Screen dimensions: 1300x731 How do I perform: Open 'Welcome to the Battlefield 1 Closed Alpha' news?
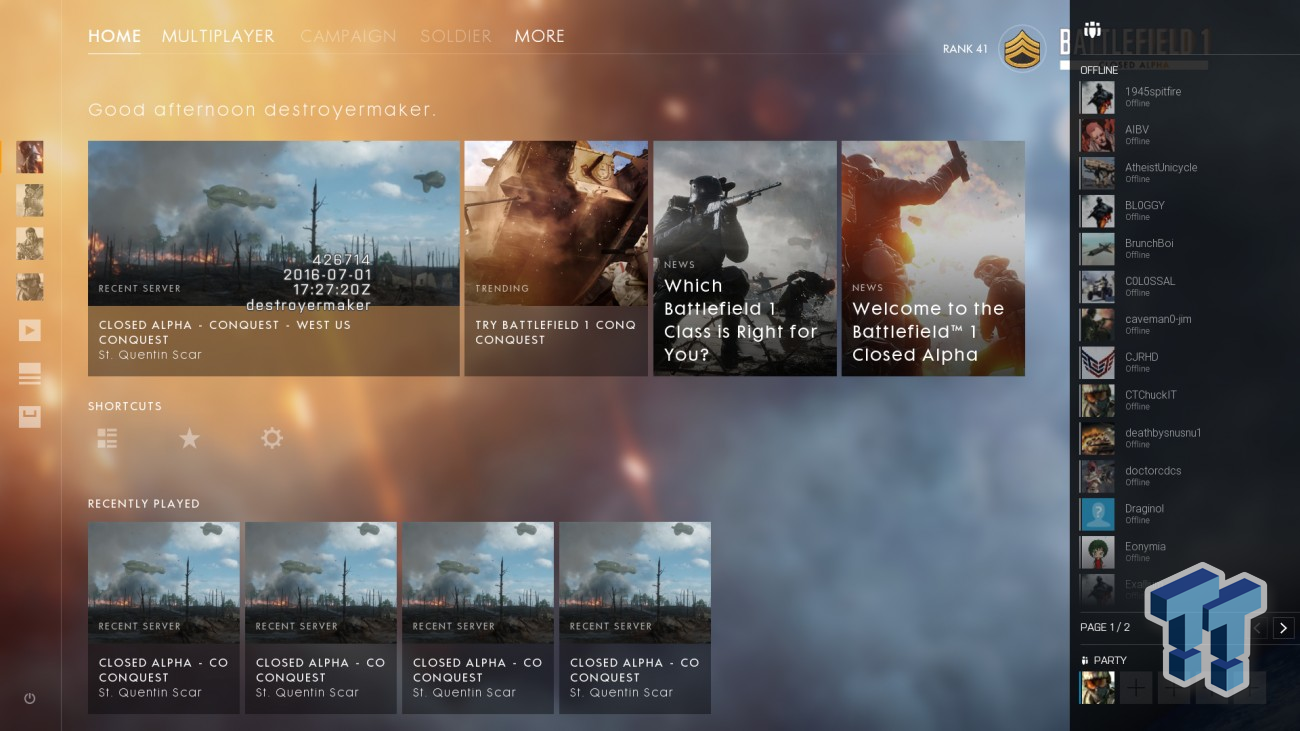tap(933, 258)
